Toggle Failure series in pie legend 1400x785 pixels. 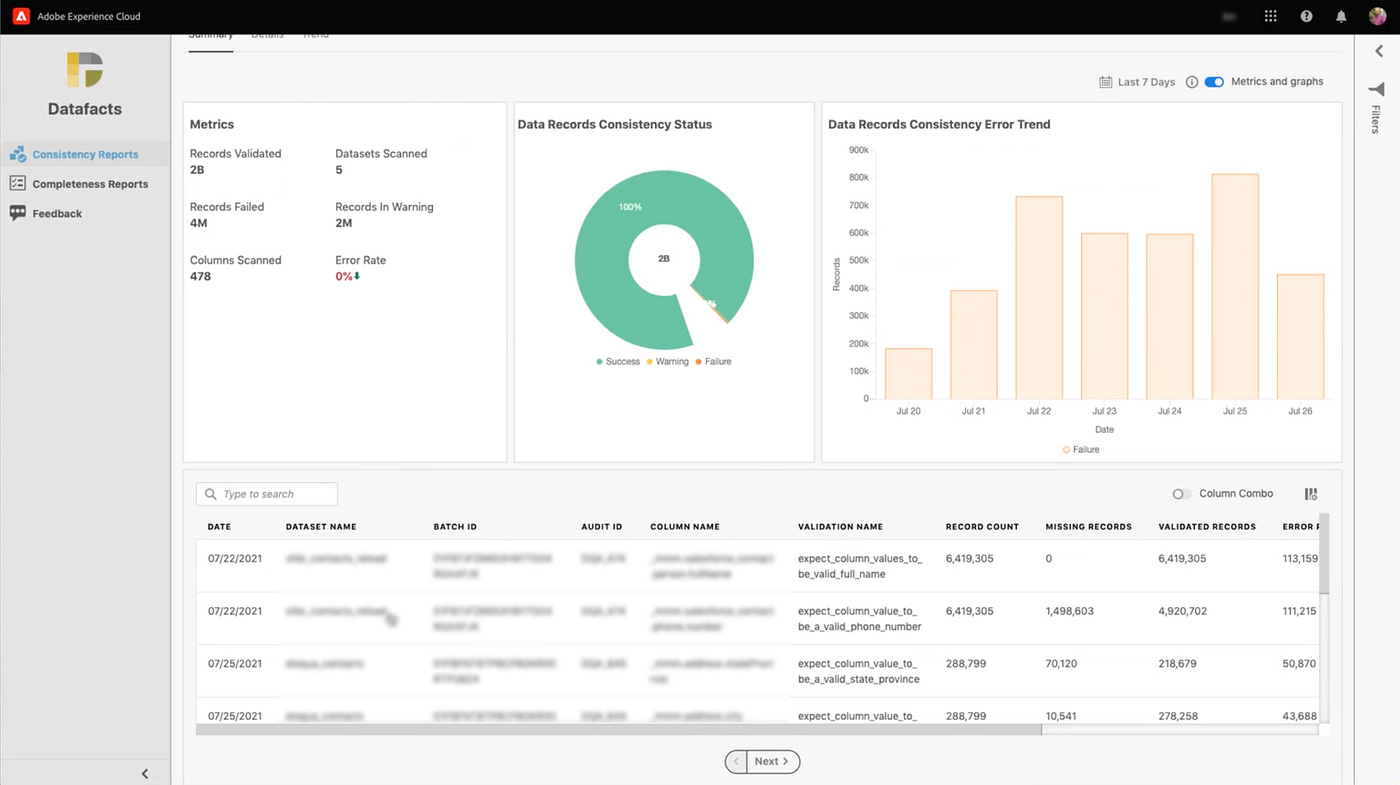pyautogui.click(x=713, y=361)
